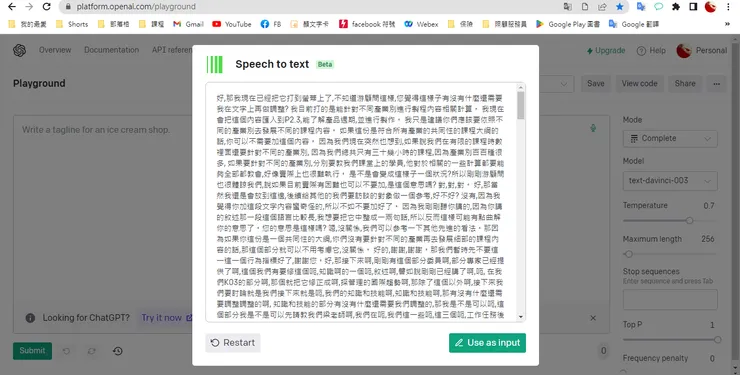Open the Mode Complete dropdown

[x=670, y=138]
